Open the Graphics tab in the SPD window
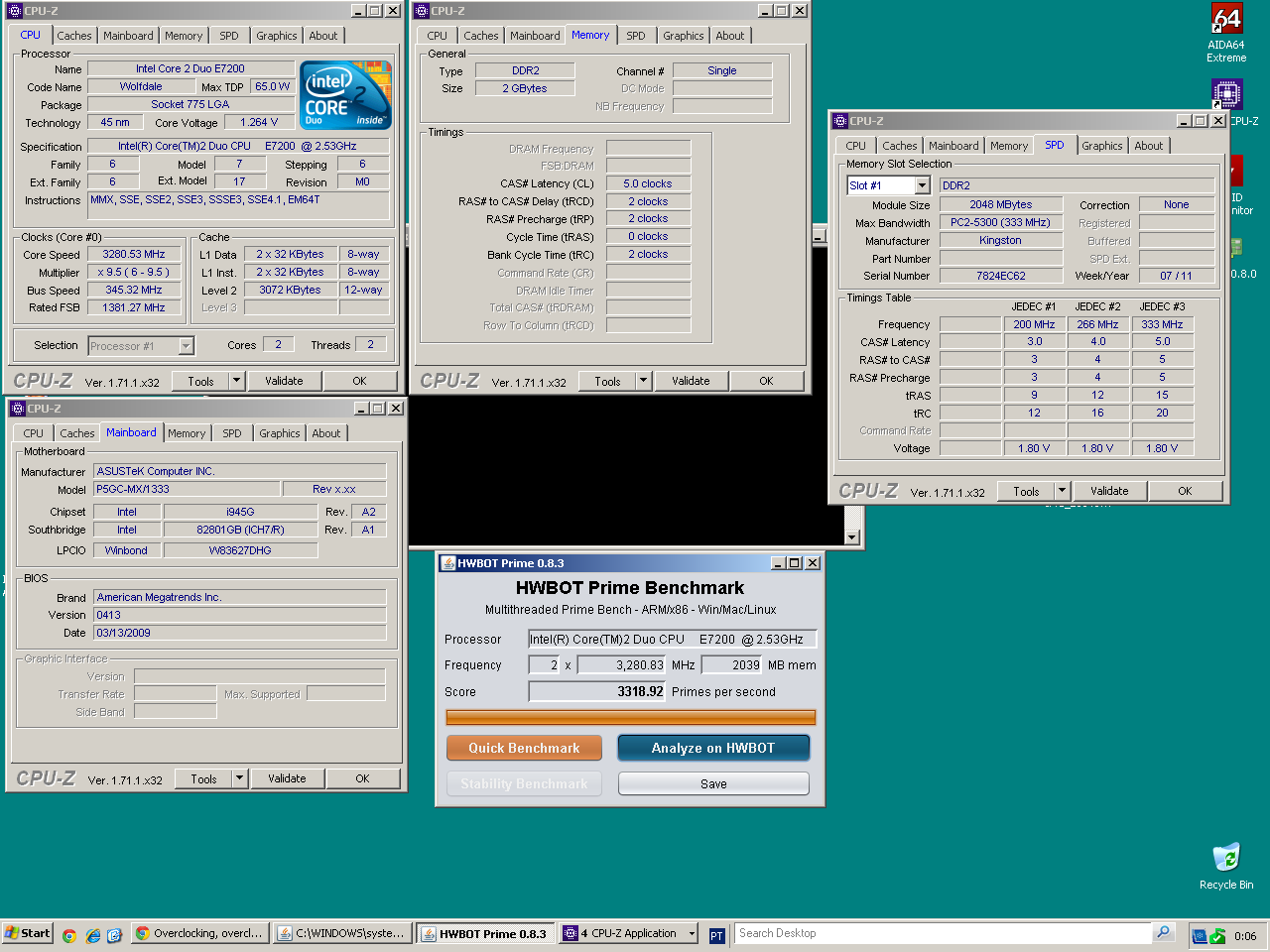 (1102, 146)
